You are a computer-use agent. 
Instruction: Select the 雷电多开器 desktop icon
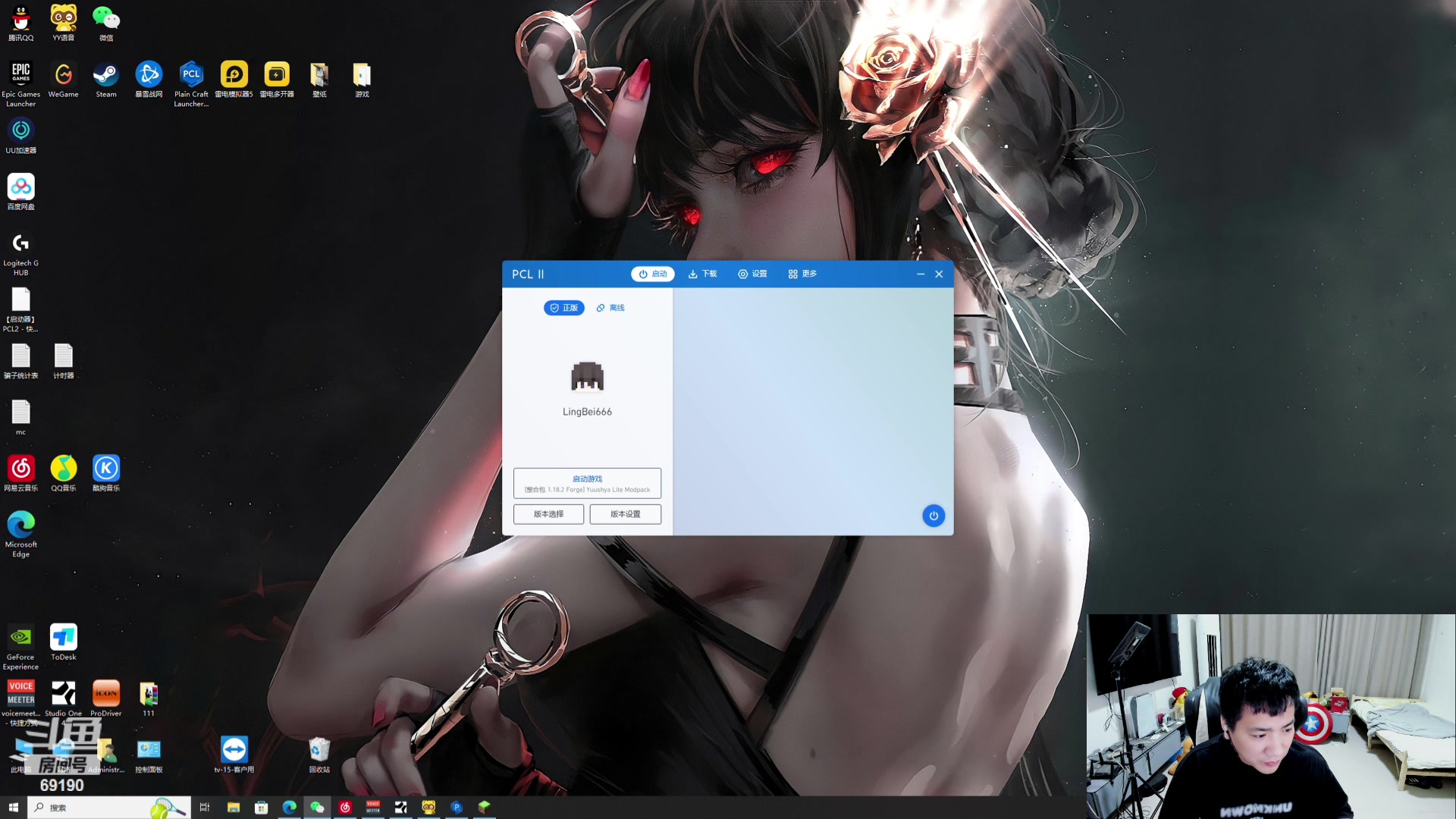(277, 80)
